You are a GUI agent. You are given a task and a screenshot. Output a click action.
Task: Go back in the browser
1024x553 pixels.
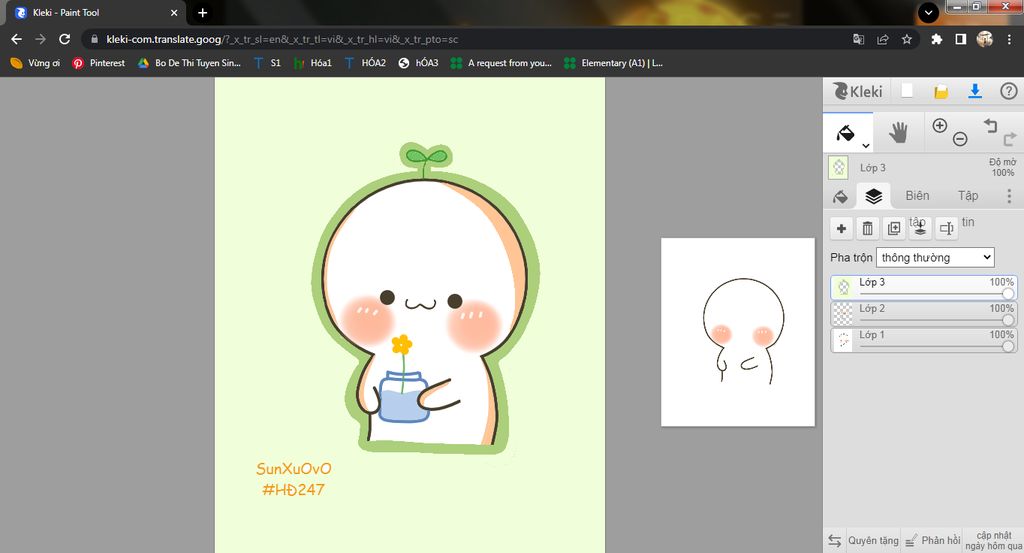point(16,39)
